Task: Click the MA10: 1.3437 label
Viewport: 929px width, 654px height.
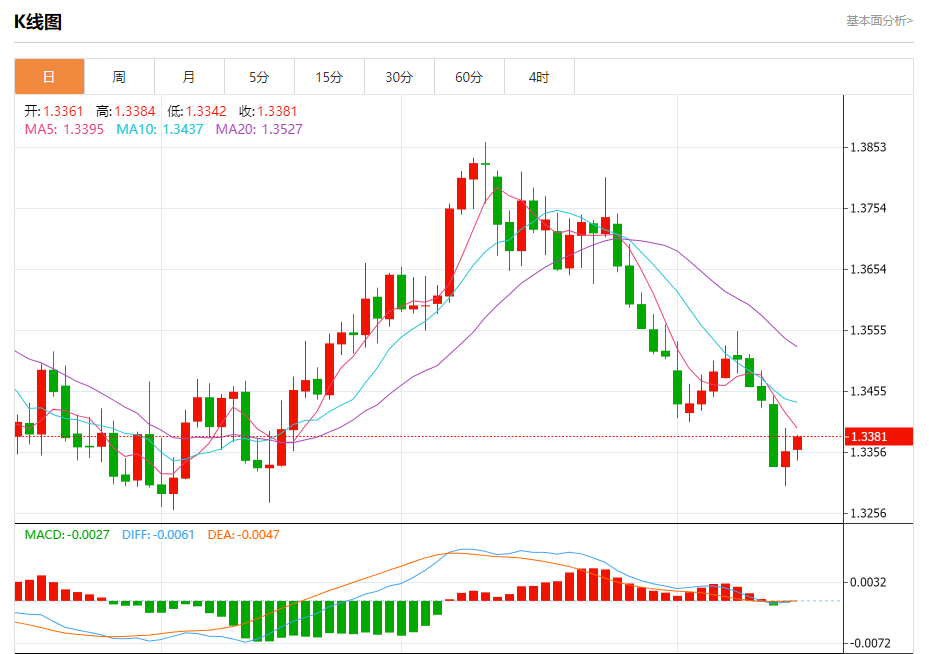Action: 159,129
